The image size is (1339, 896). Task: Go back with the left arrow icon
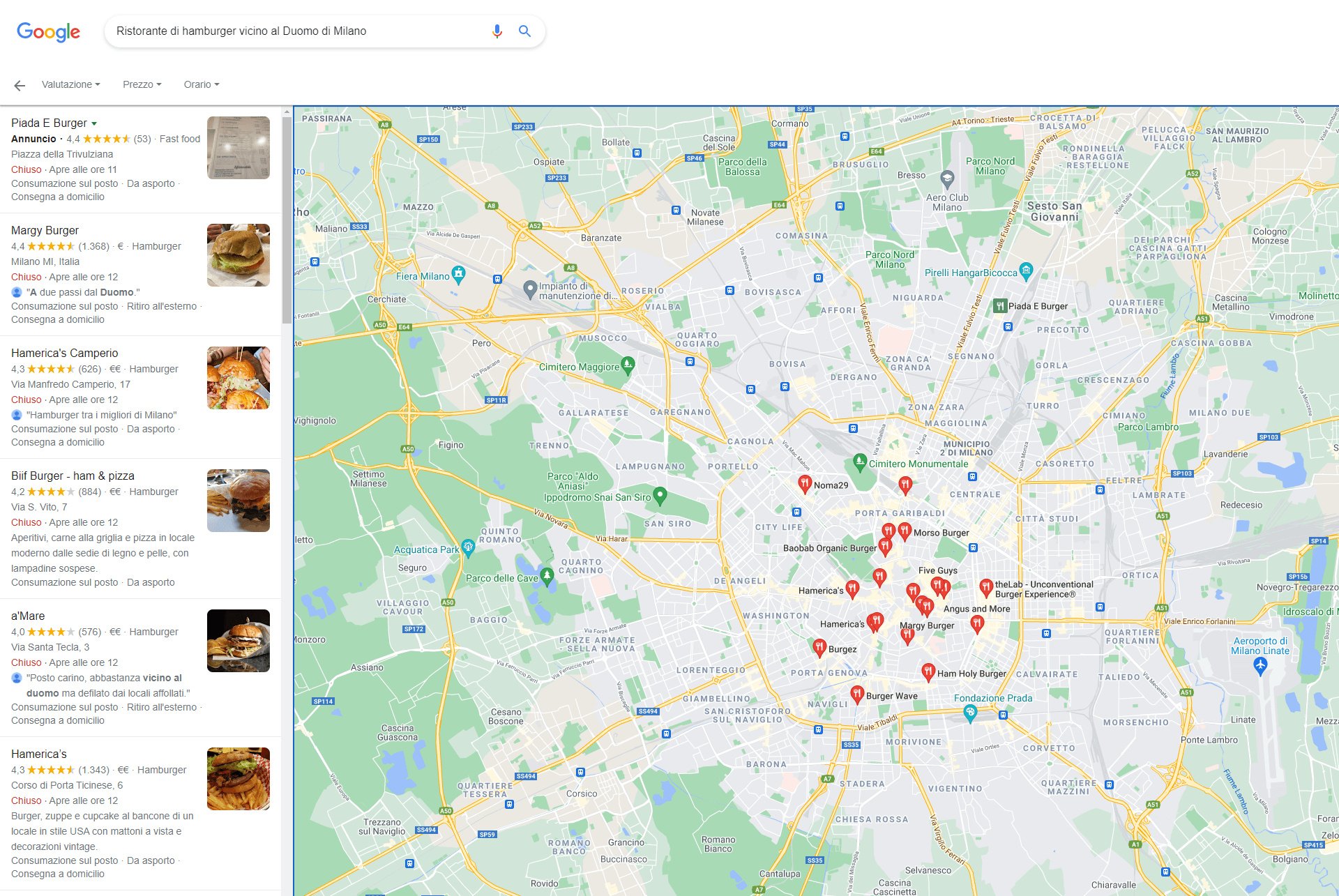coord(20,85)
